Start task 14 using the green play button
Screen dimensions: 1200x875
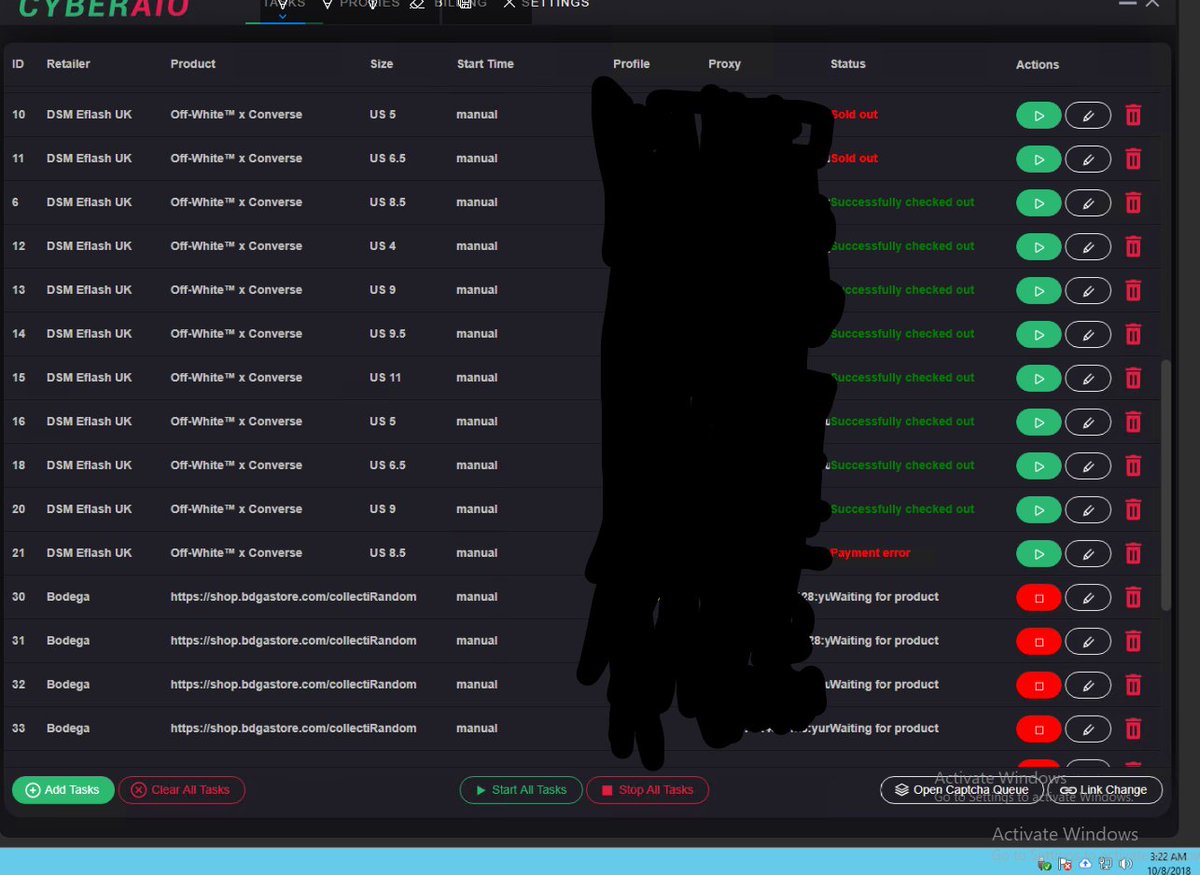(1038, 335)
